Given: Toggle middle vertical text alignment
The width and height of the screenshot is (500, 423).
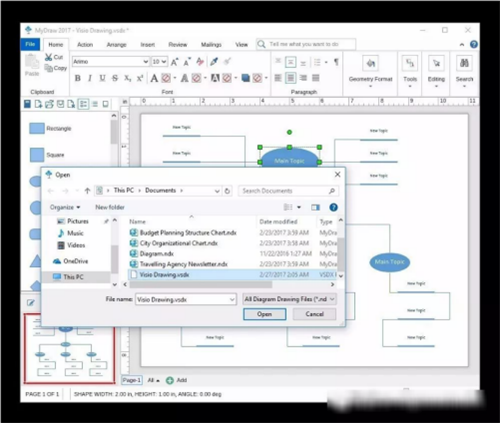Looking at the screenshot, I should (x=291, y=62).
